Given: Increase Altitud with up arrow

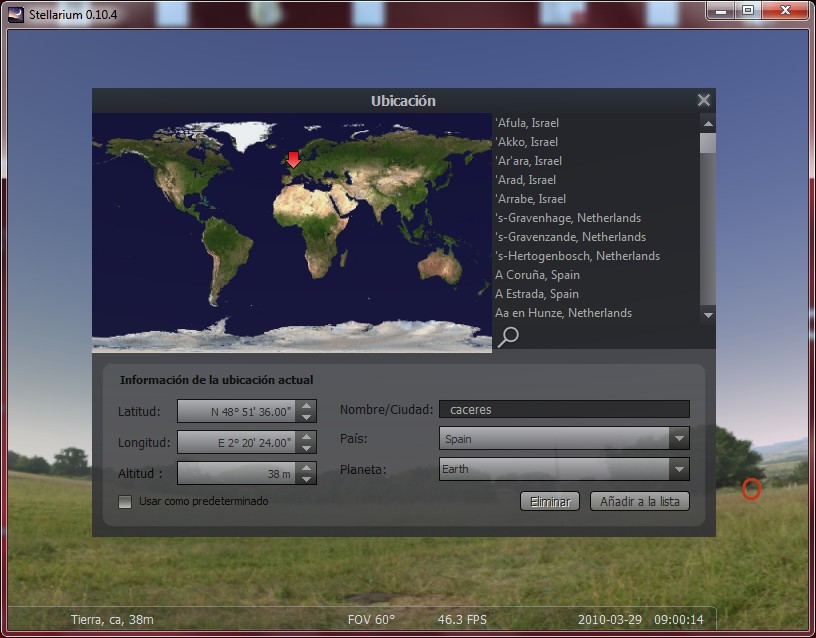Looking at the screenshot, I should coord(307,467).
